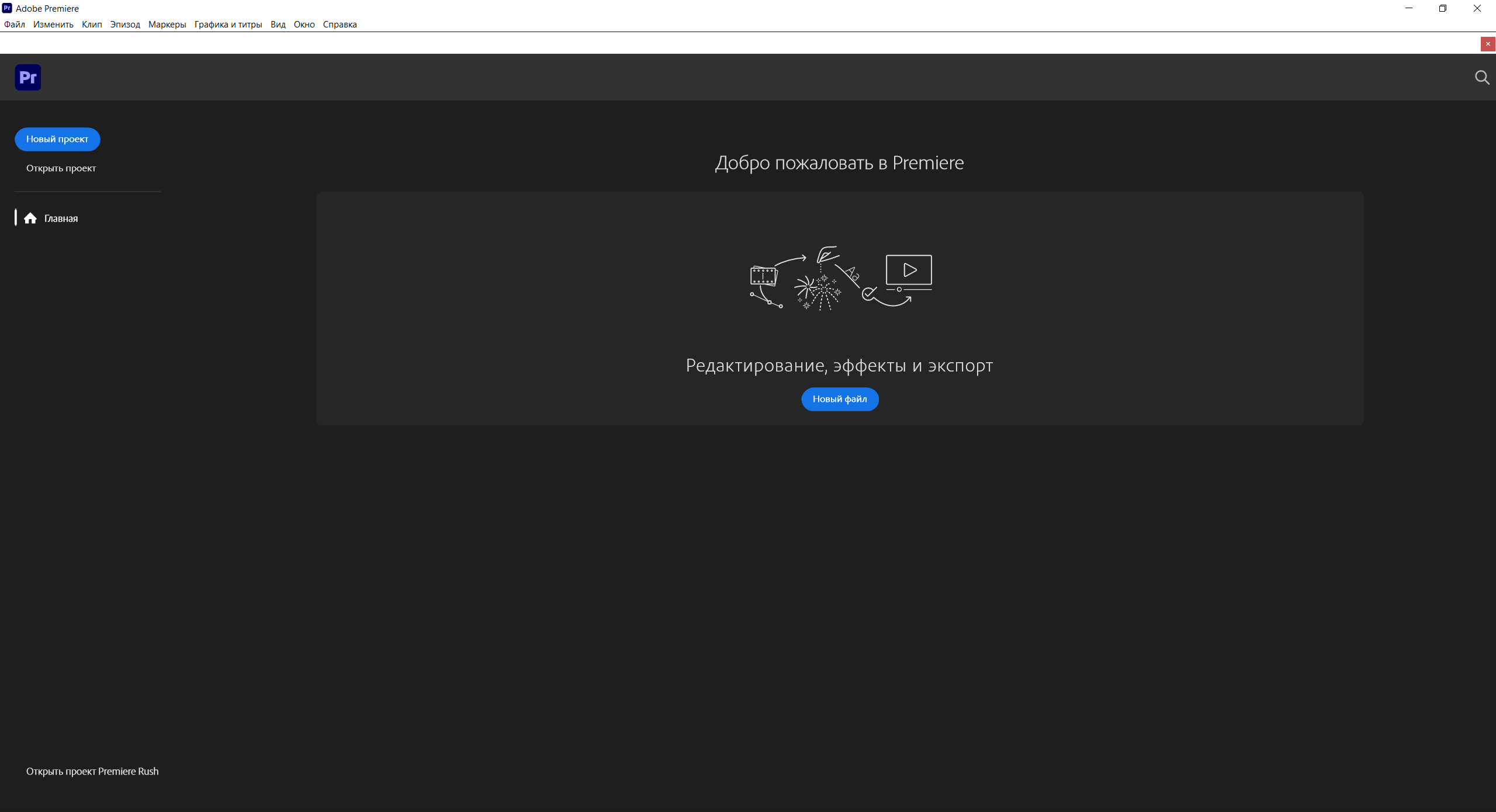The height and width of the screenshot is (812, 1496).
Task: Open the Открыть проект Premiere Rush link
Action: pos(92,771)
